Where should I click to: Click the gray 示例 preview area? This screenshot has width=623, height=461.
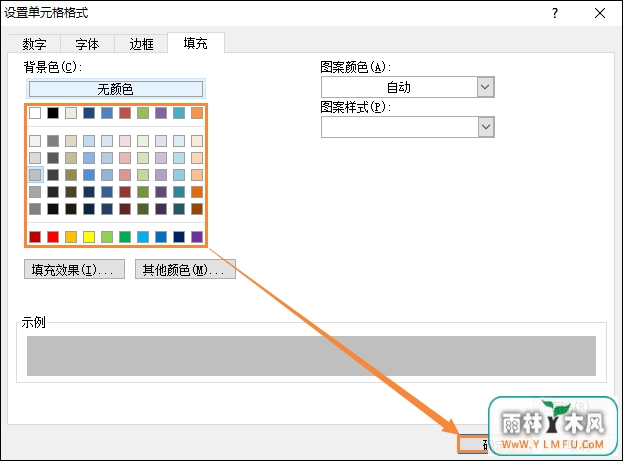311,356
